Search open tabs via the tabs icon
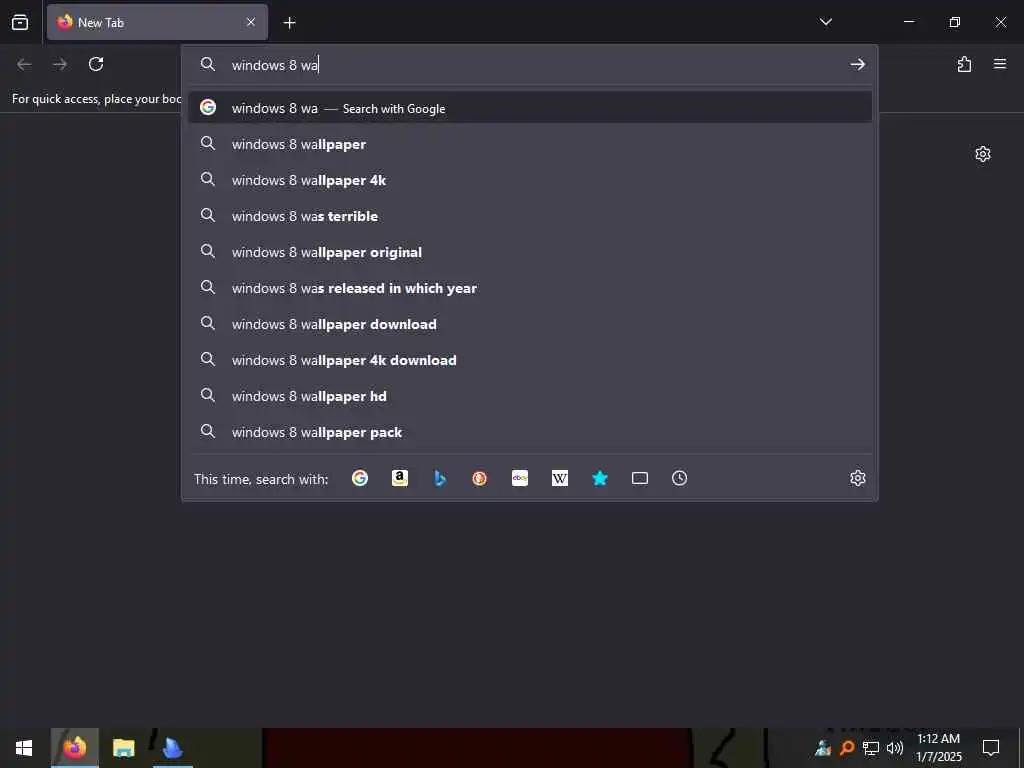1024x768 pixels. [640, 478]
